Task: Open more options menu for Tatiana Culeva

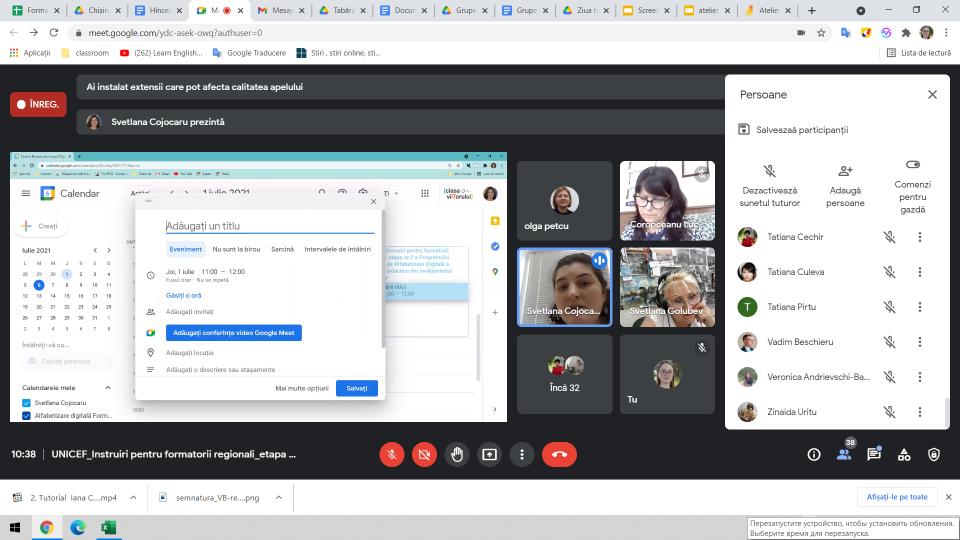Action: coord(920,272)
